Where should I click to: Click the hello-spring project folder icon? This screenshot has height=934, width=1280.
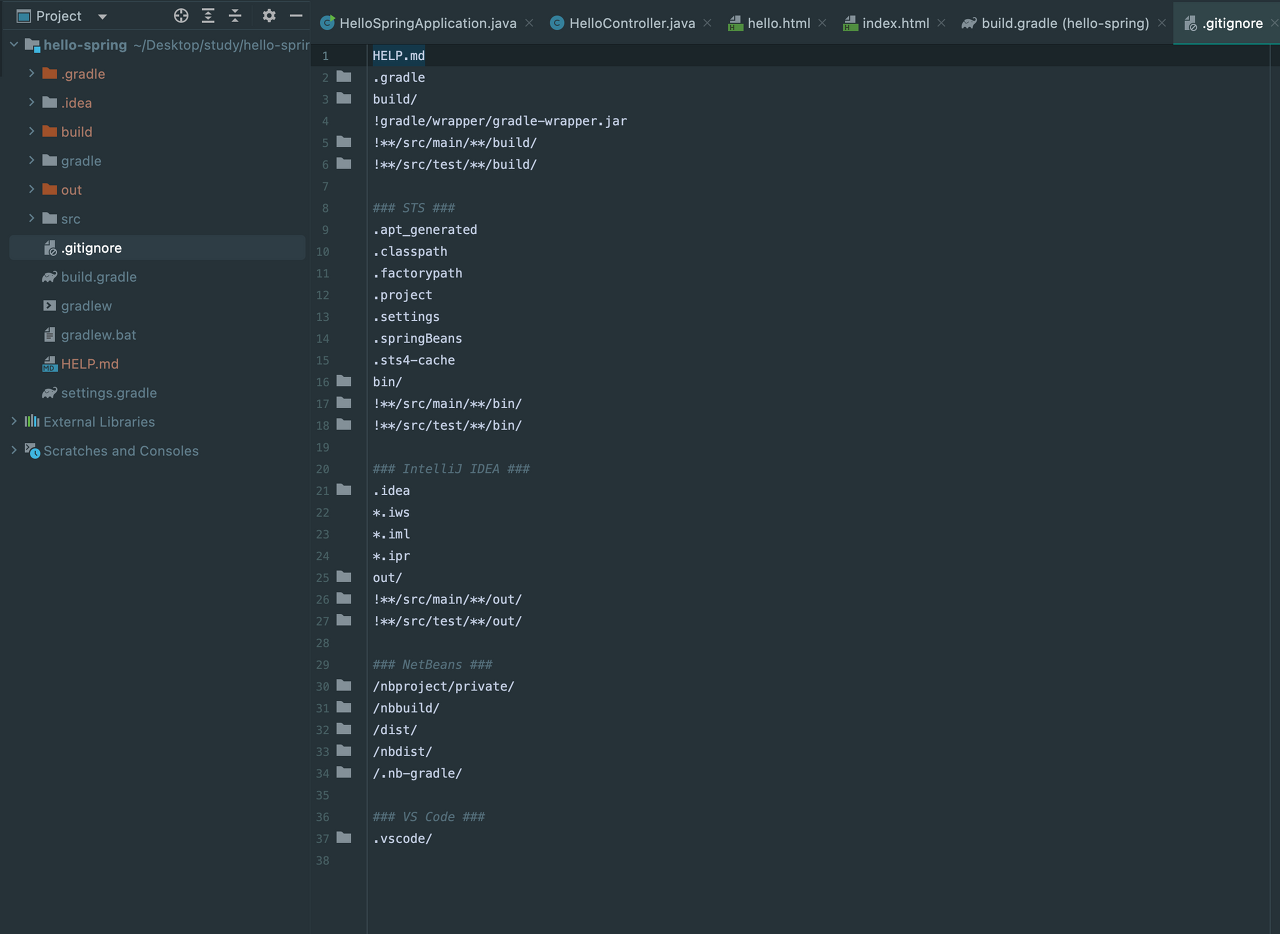click(x=32, y=45)
